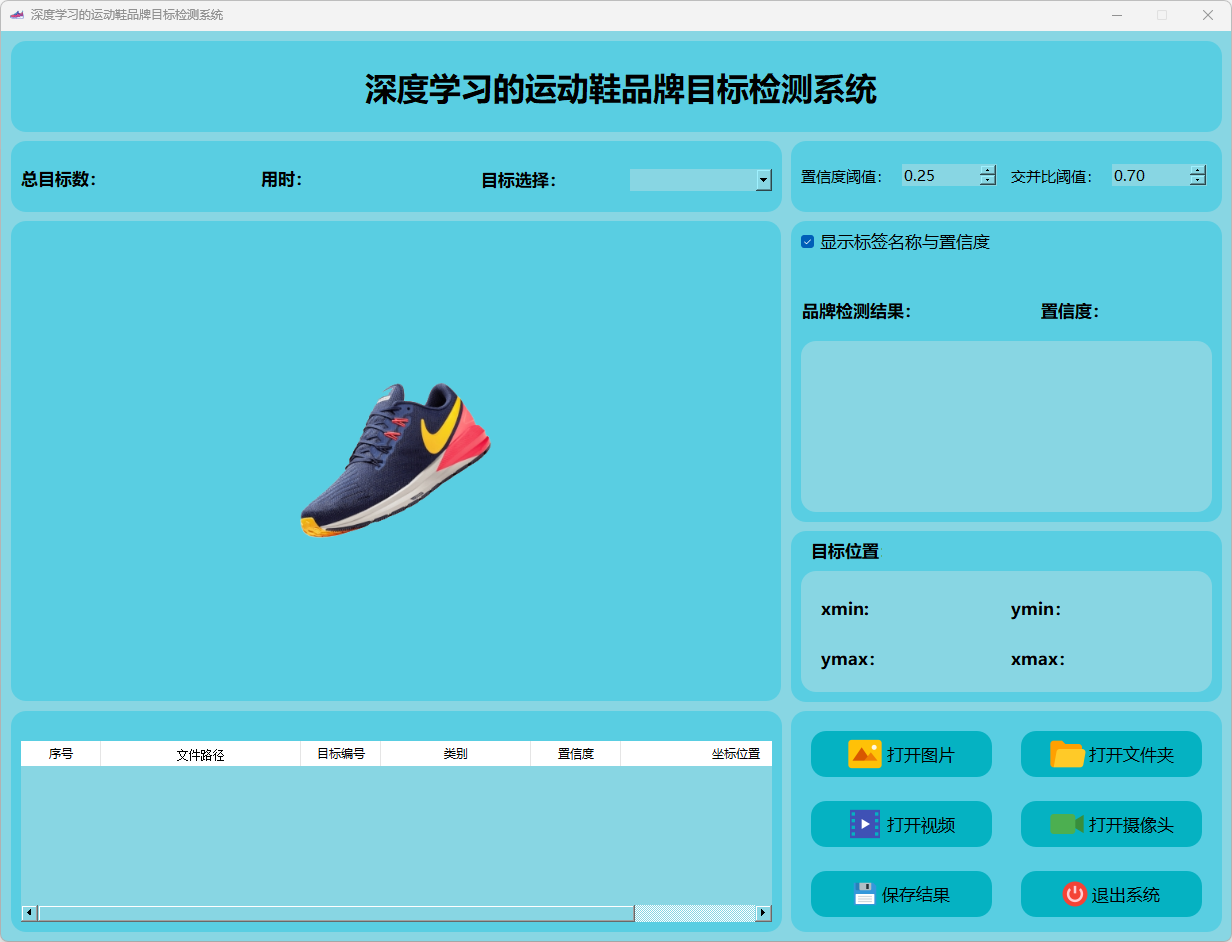1232x942 pixels.
Task: Open the 目标选择 dropdown list
Action: tap(763, 180)
